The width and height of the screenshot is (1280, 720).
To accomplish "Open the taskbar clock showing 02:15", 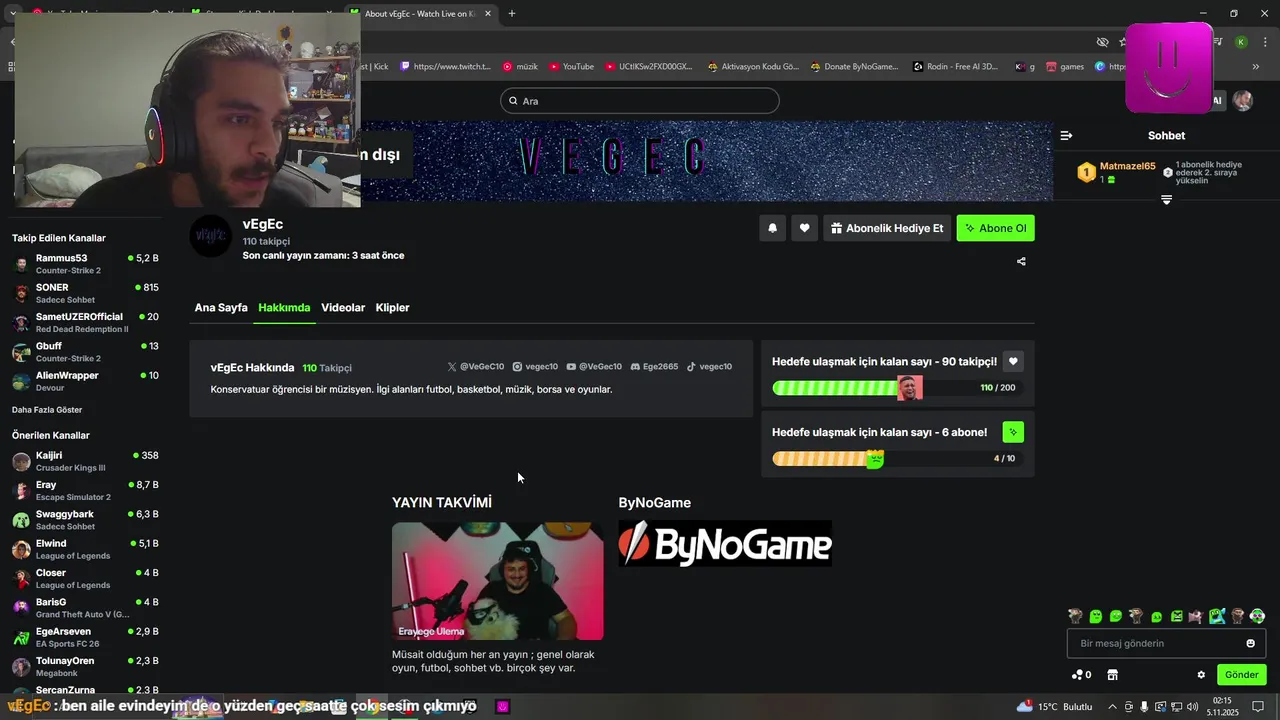I will [x=1222, y=706].
